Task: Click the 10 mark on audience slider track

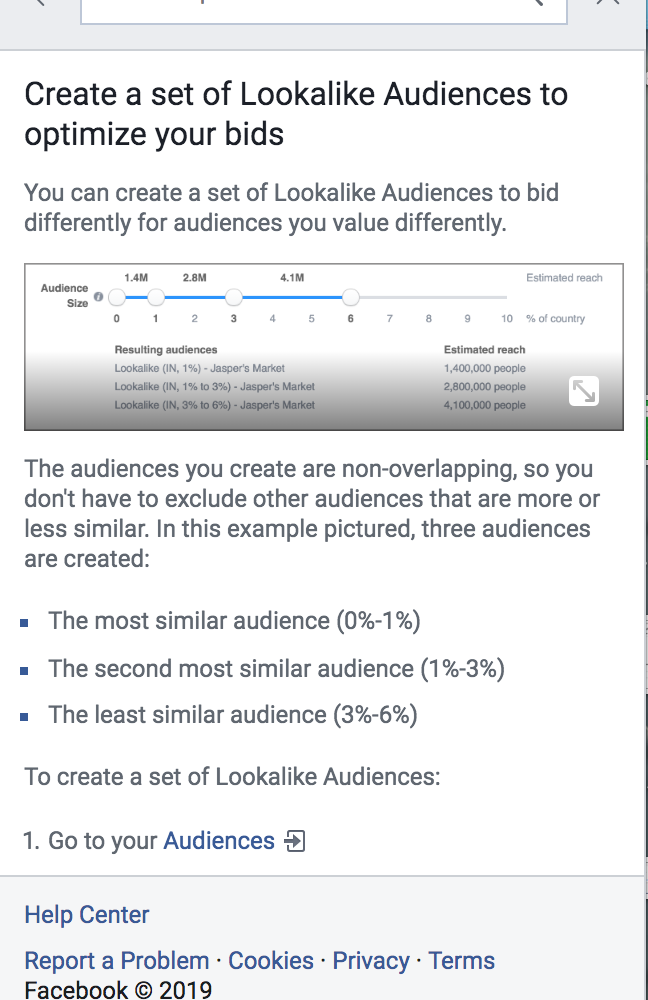Action: tap(506, 318)
